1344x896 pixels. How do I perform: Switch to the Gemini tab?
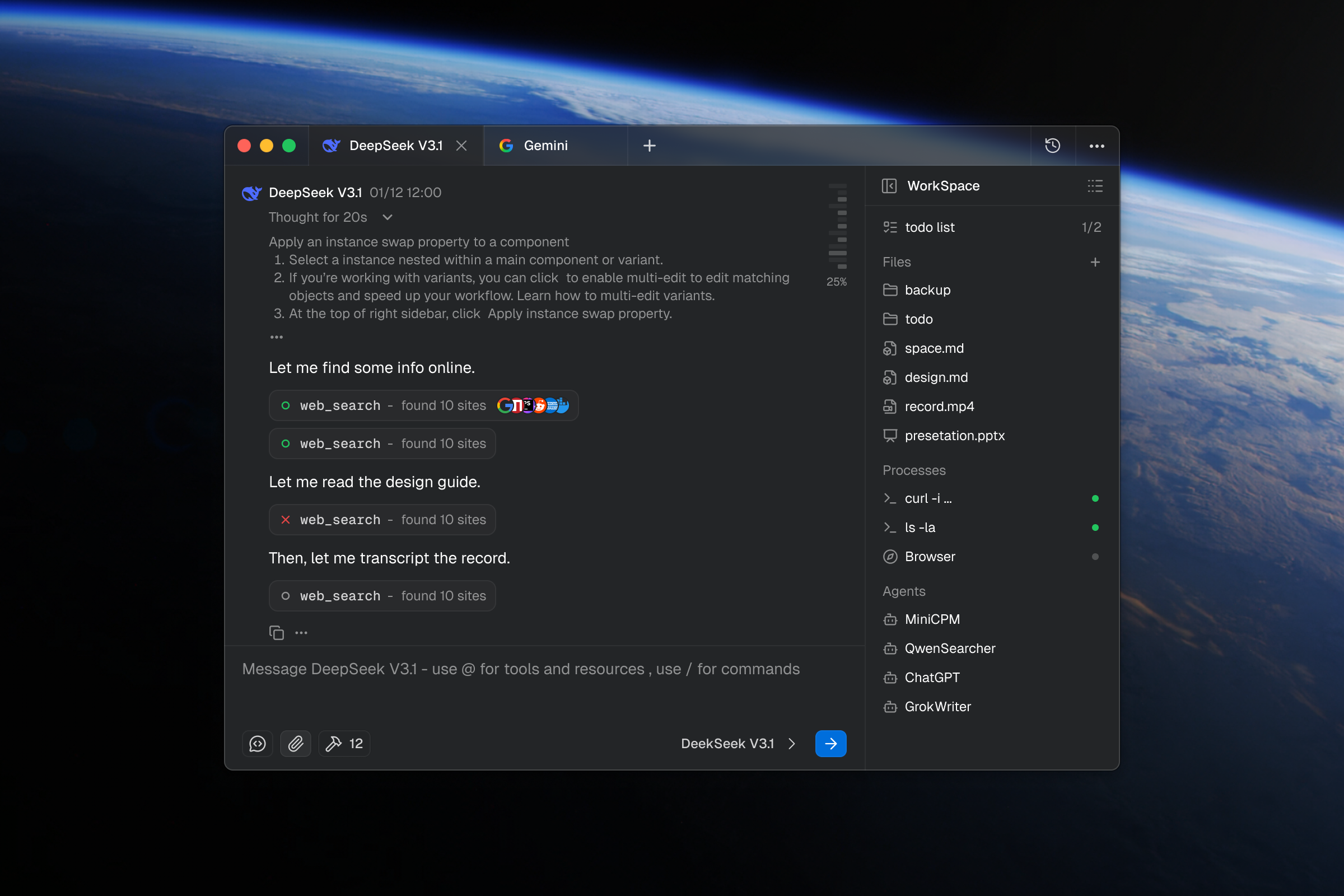tap(545, 146)
